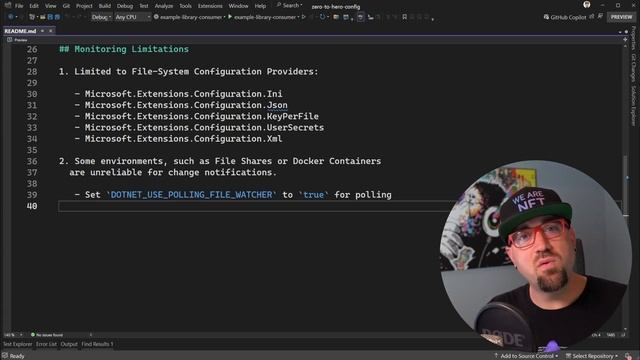640x360 pixels.
Task: Click the DOTNET_USE_POLLING_FILE_WATCHER text
Action: 191,195
